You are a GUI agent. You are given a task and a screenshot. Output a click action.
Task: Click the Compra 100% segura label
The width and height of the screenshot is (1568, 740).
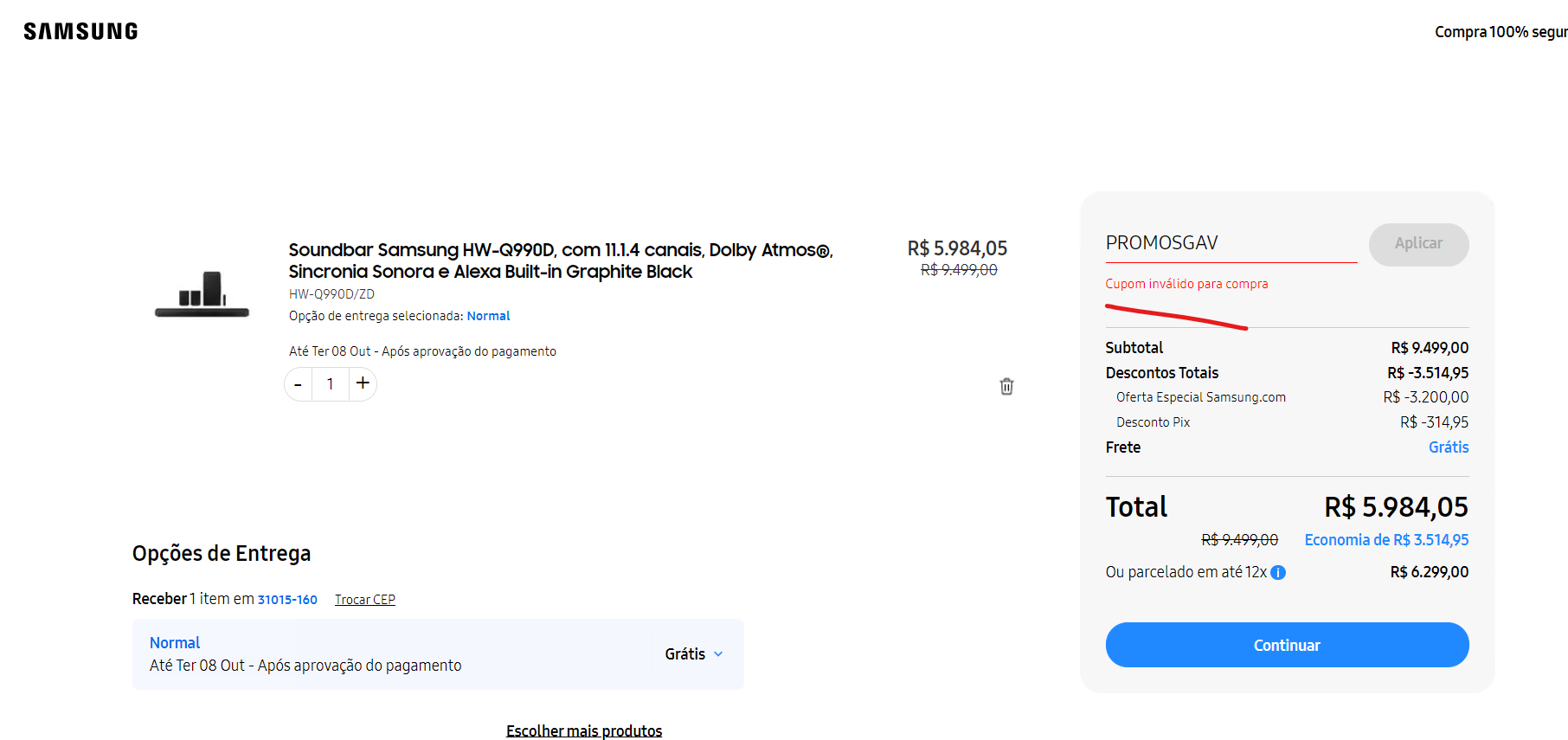[x=1501, y=32]
